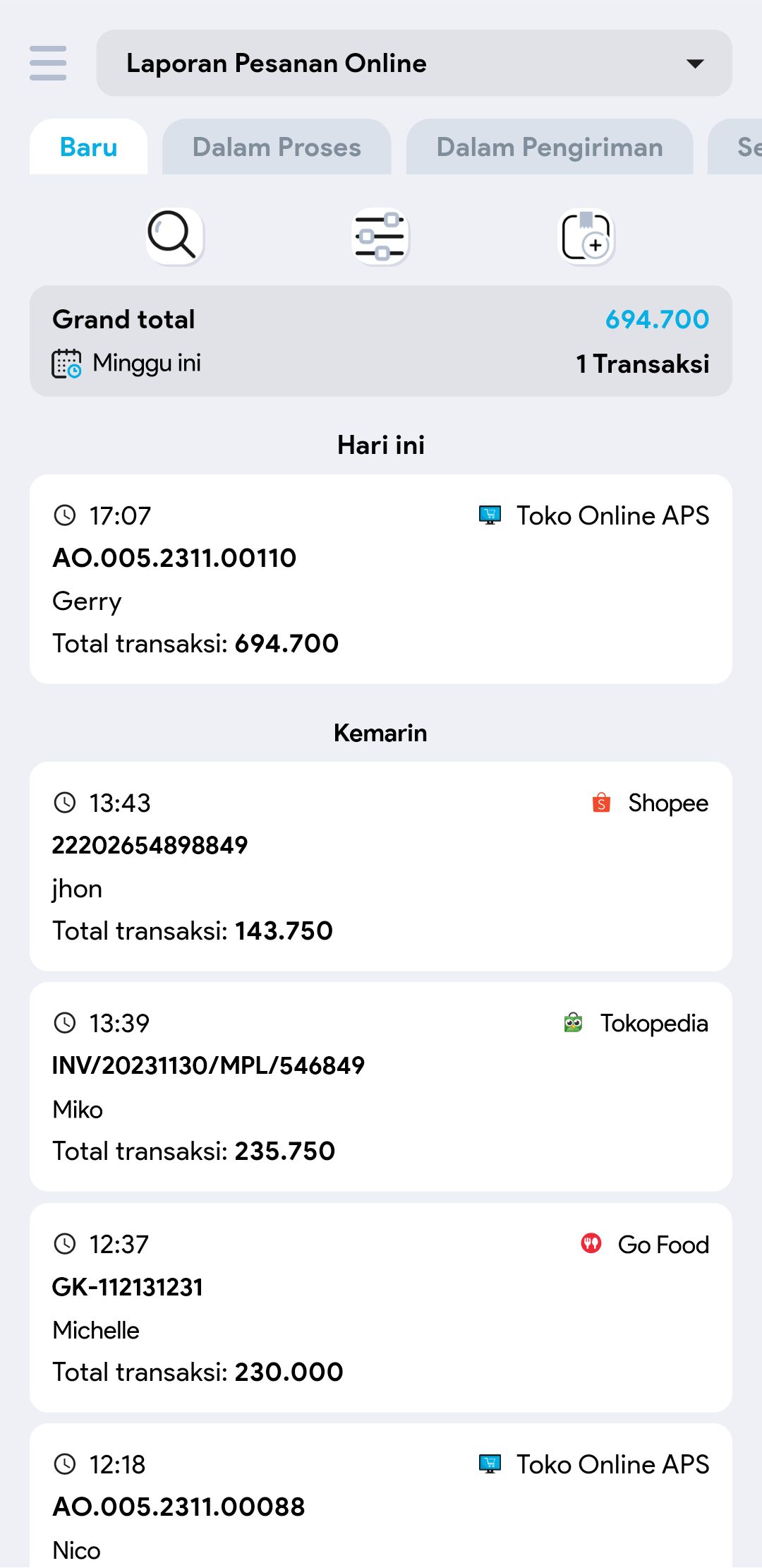Screen dimensions: 762x1568
Task: Open Go Food order GK-112131231
Action: point(380,1307)
